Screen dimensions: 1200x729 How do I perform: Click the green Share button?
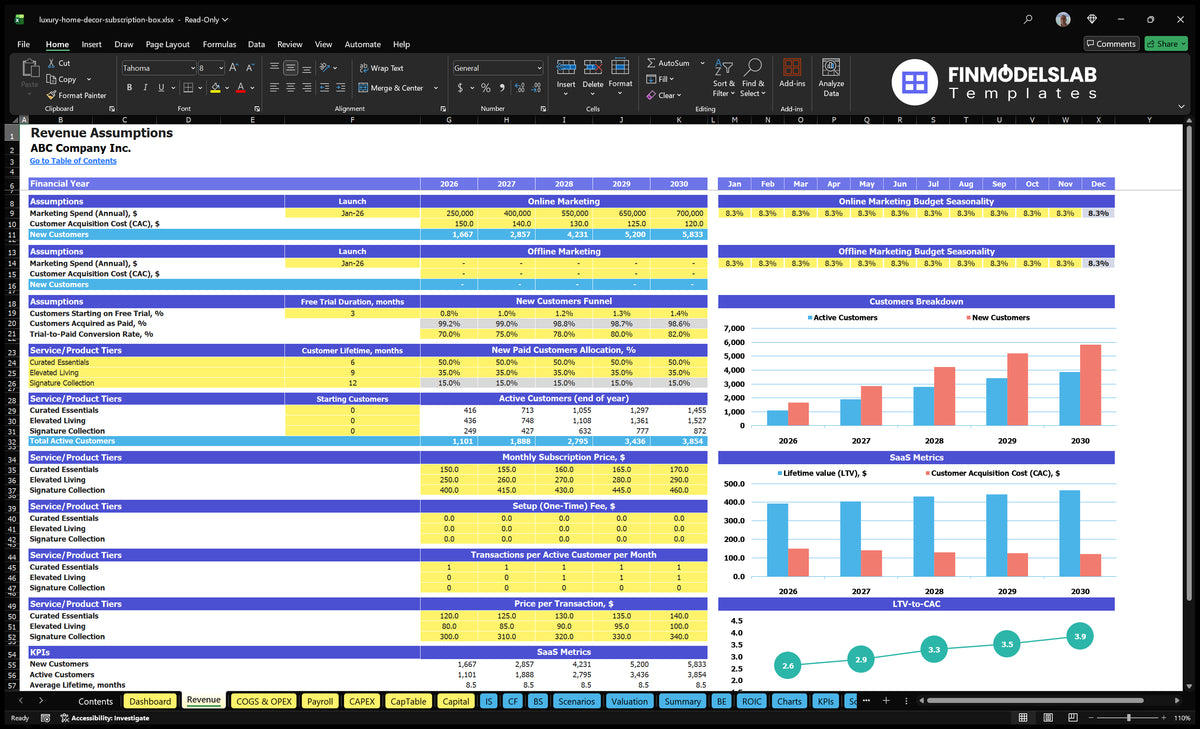coord(1165,44)
